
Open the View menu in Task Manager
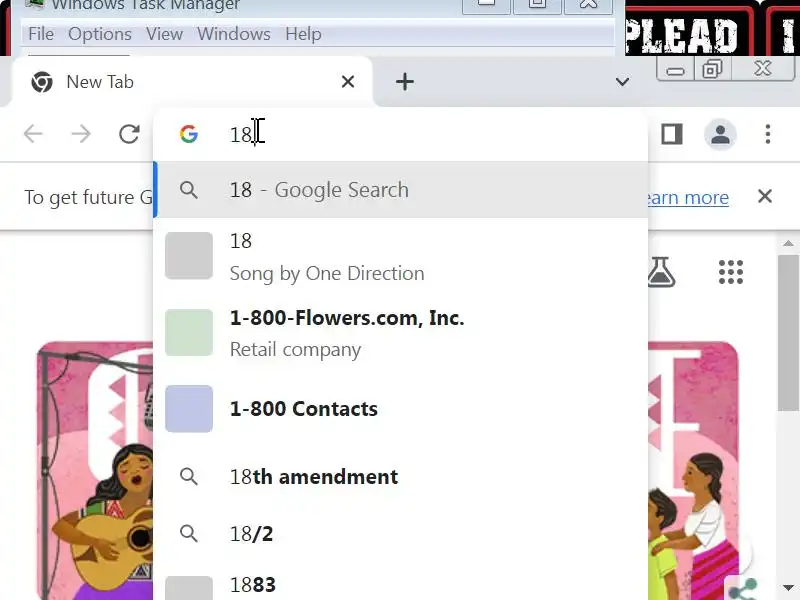coord(164,34)
